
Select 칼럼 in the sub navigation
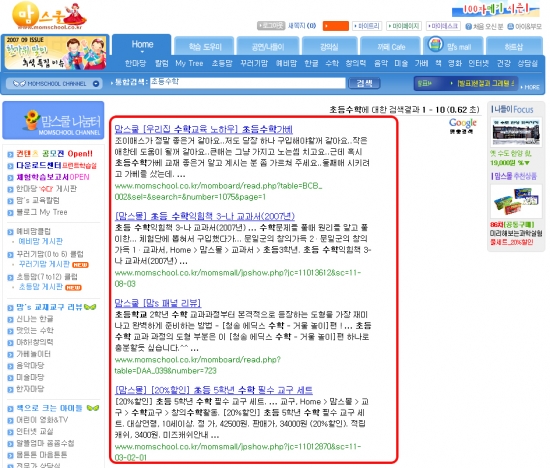[x=162, y=63]
